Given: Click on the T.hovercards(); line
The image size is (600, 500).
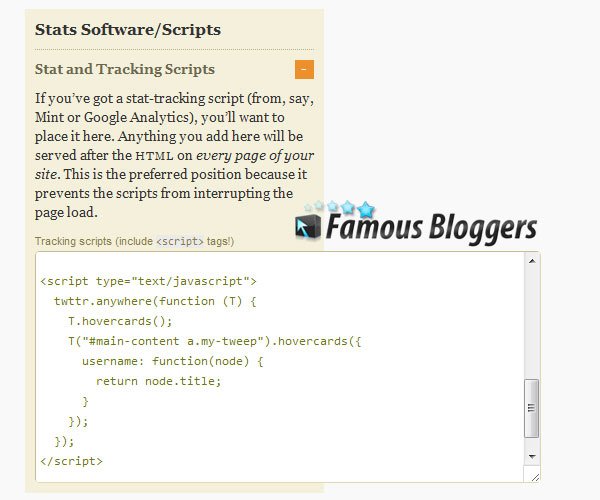Looking at the screenshot, I should pyautogui.click(x=120, y=321).
